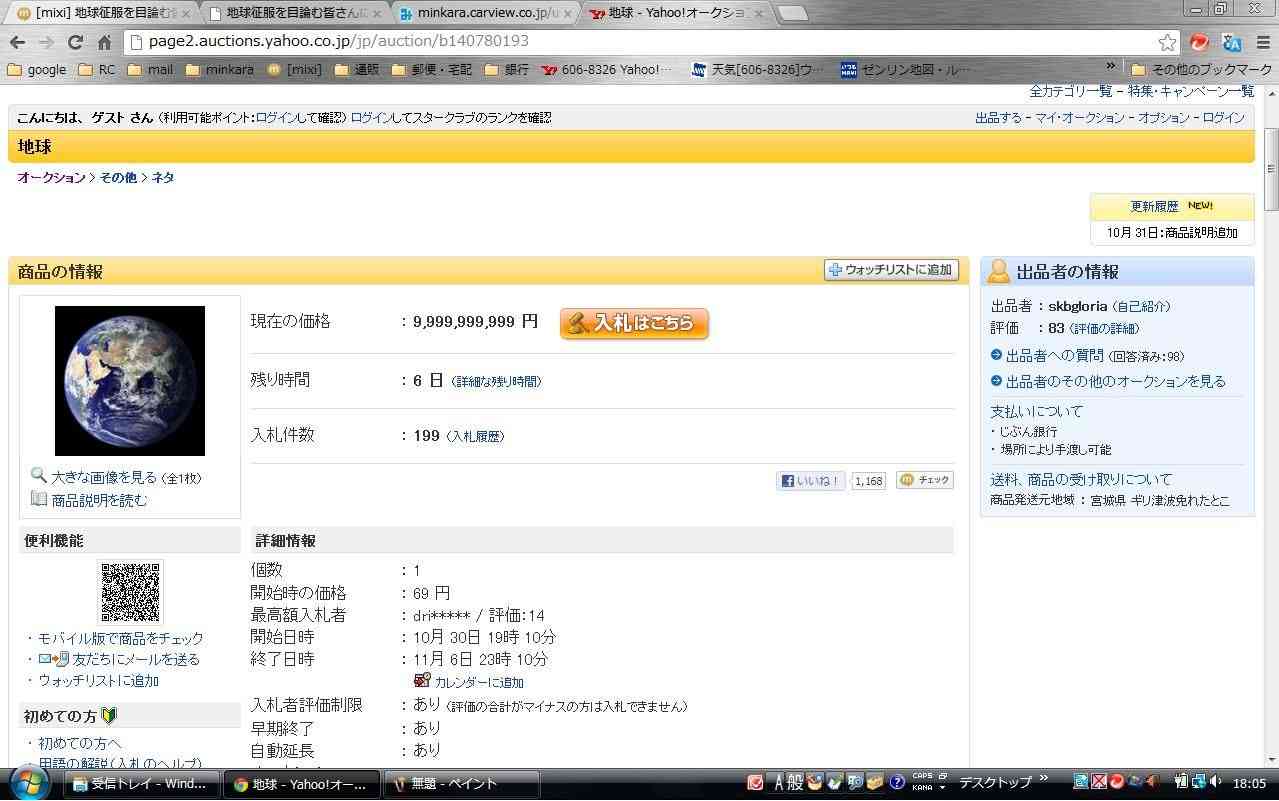Open the 天気[606-8326] weather bookmark

point(758,70)
